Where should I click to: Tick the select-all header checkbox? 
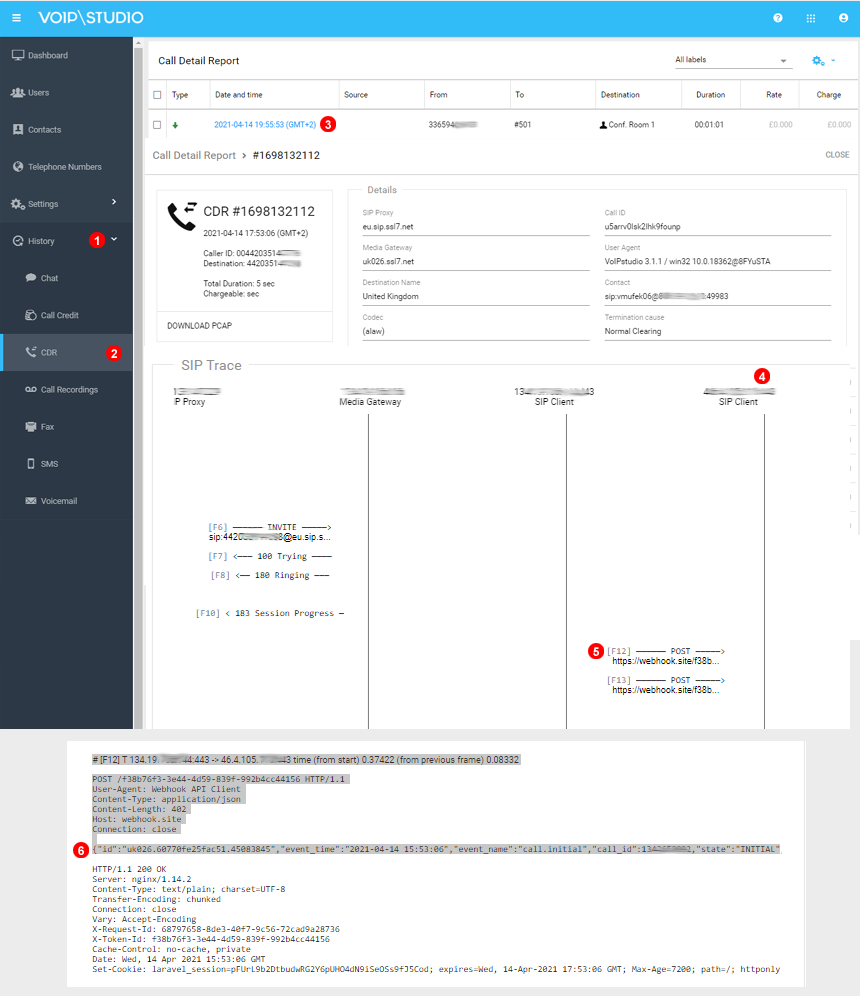pos(158,95)
